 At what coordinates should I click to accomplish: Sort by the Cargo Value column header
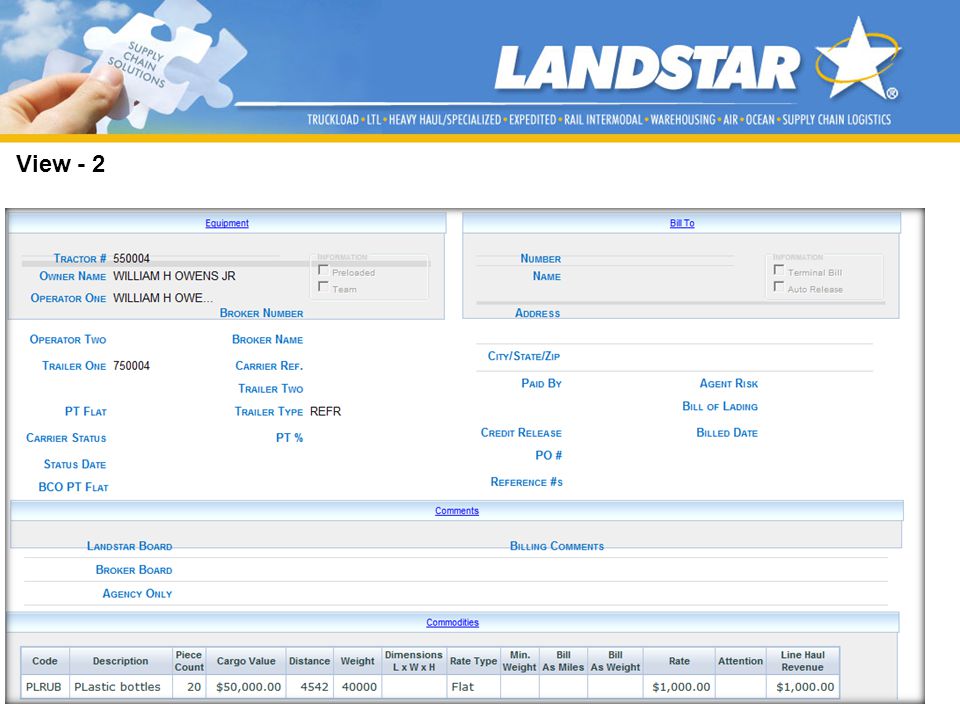coord(246,661)
